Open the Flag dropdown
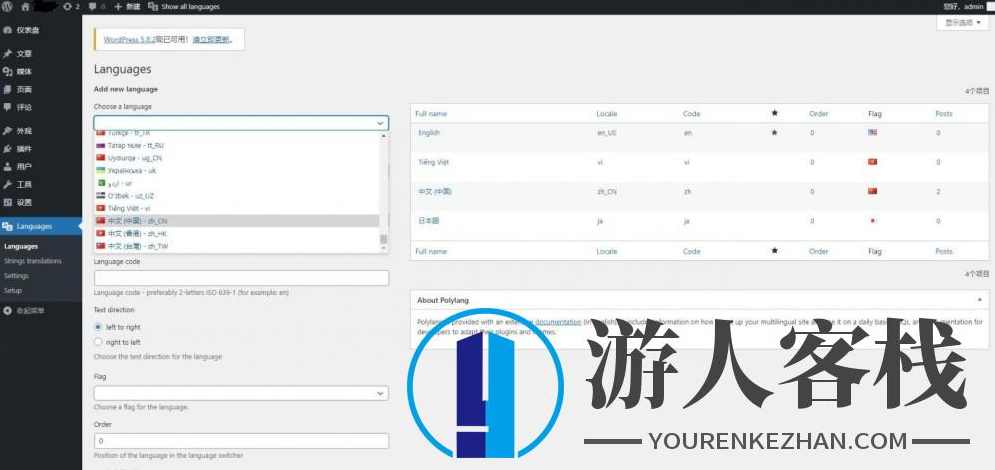 click(240, 394)
